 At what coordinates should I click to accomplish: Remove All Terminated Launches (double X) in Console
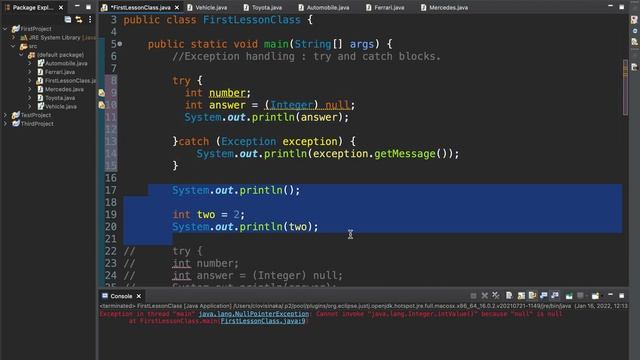[x=496, y=296]
